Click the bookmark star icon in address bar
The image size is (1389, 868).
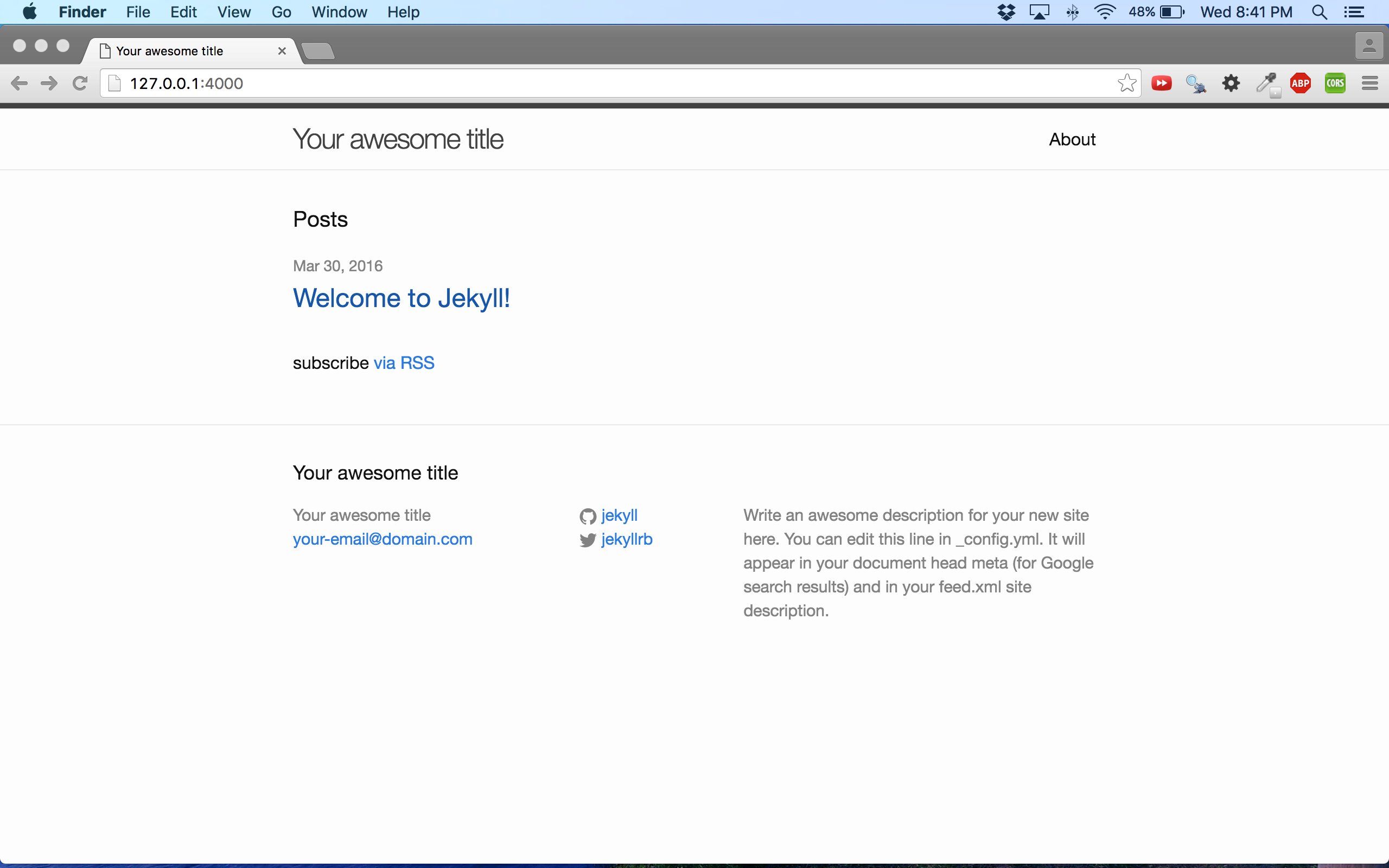click(1126, 83)
